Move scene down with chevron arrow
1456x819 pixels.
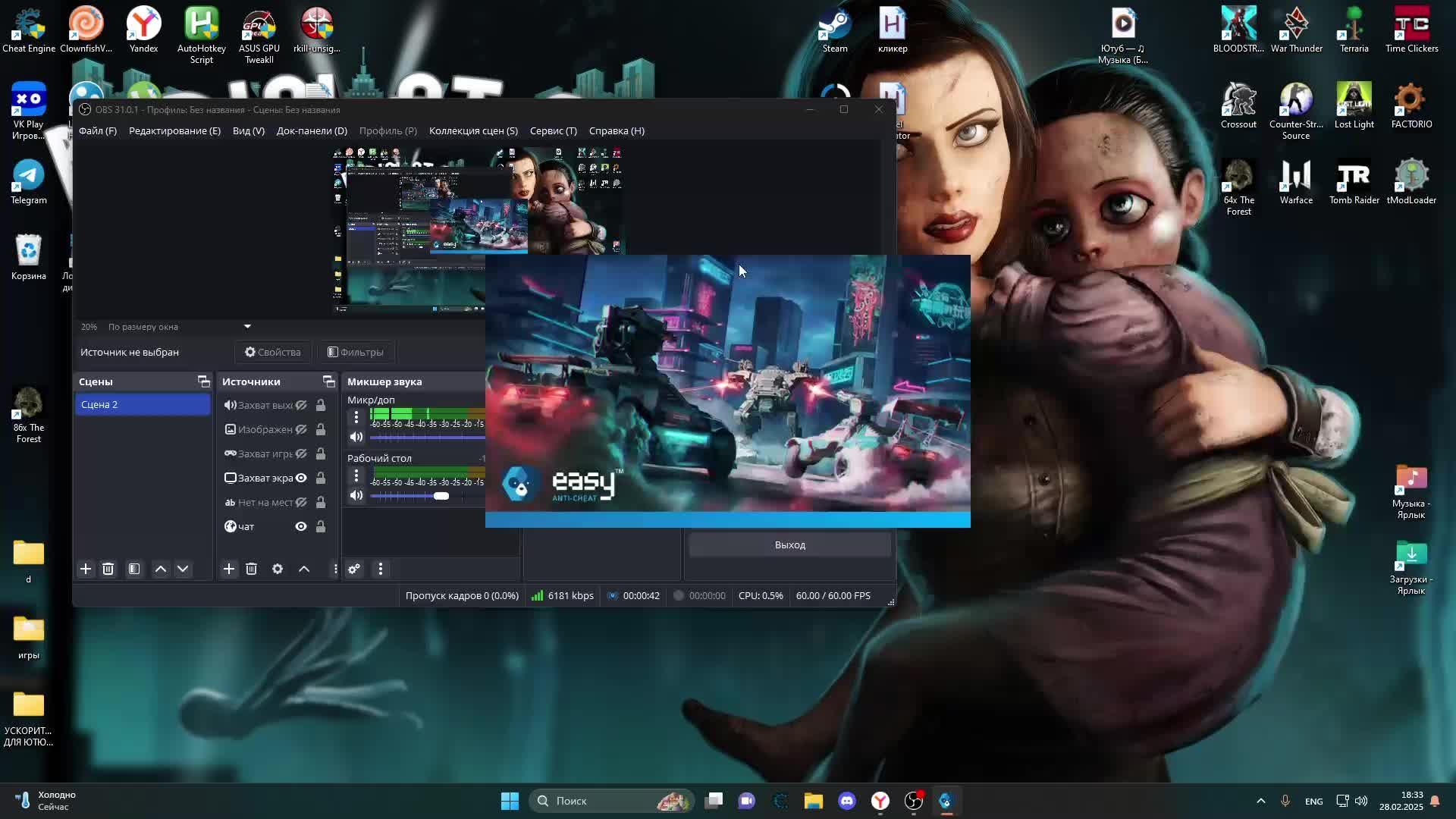[x=183, y=569]
